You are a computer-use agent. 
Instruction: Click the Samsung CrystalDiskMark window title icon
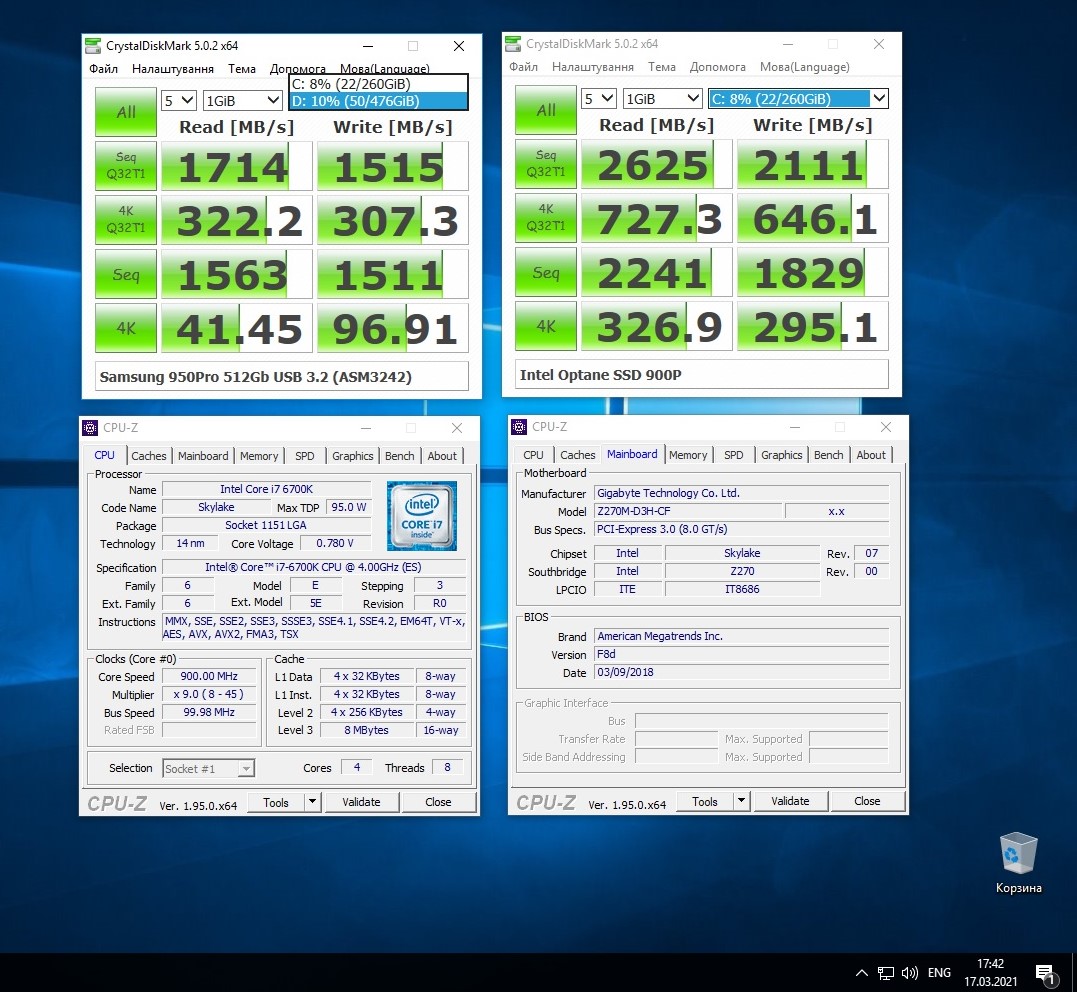93,46
